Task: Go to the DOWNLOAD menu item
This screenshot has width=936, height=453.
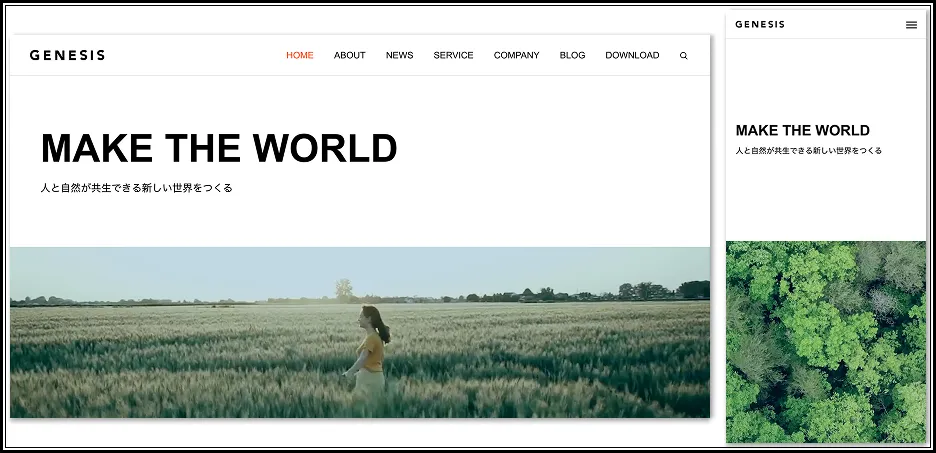Action: (x=632, y=56)
